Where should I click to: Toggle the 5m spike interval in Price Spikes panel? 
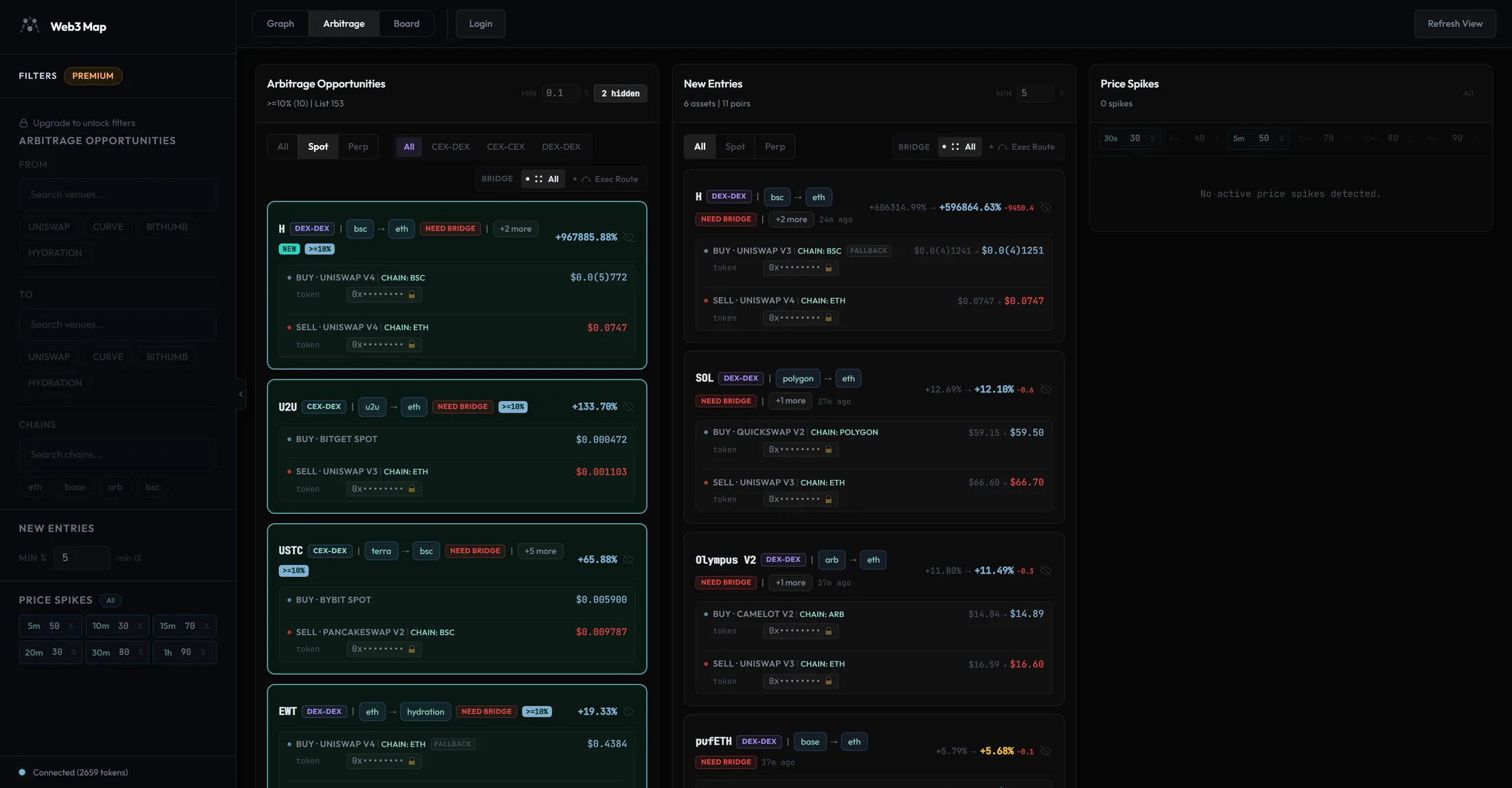click(1258, 138)
